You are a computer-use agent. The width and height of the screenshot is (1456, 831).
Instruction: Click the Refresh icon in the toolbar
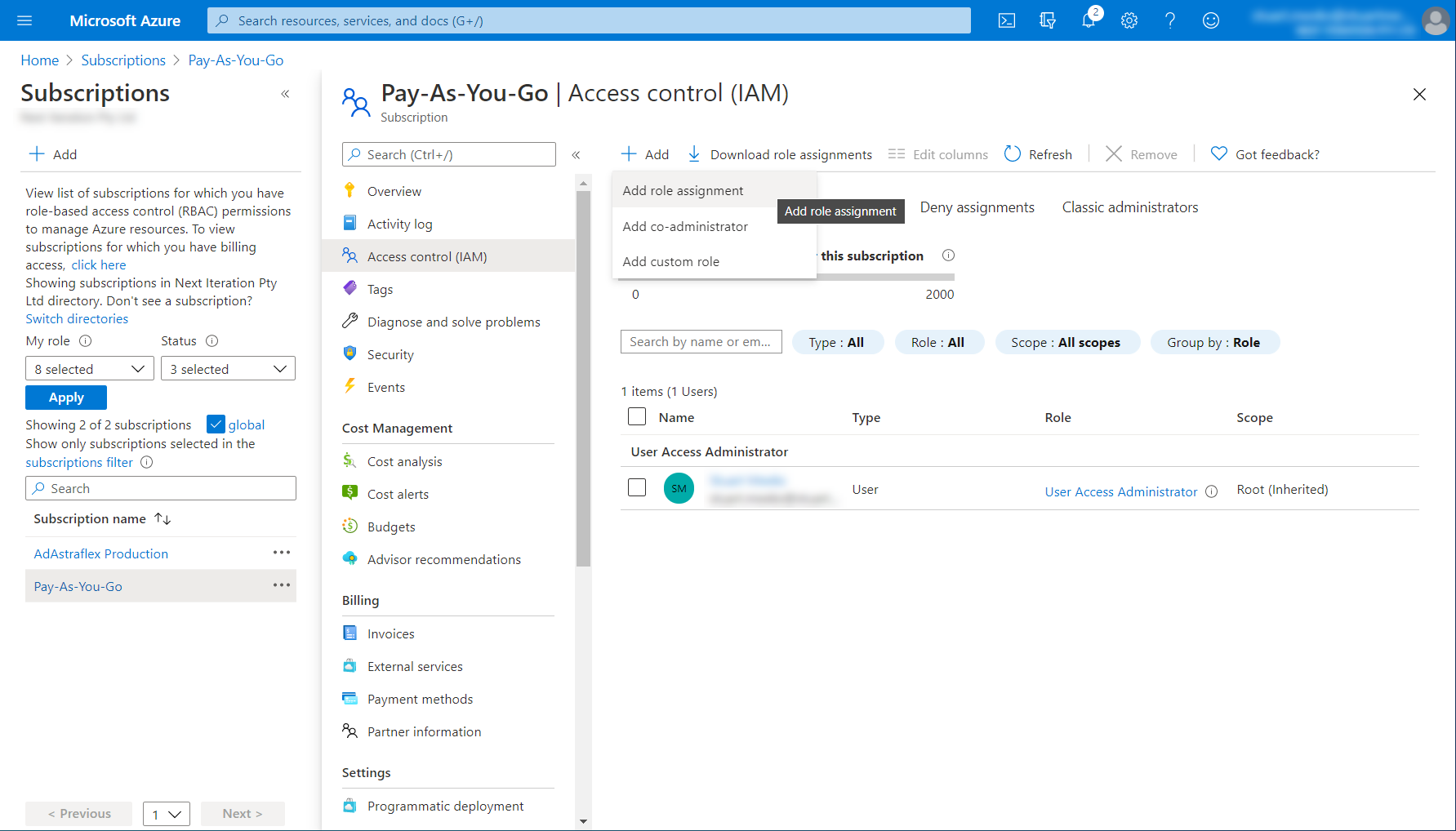[x=1013, y=154]
